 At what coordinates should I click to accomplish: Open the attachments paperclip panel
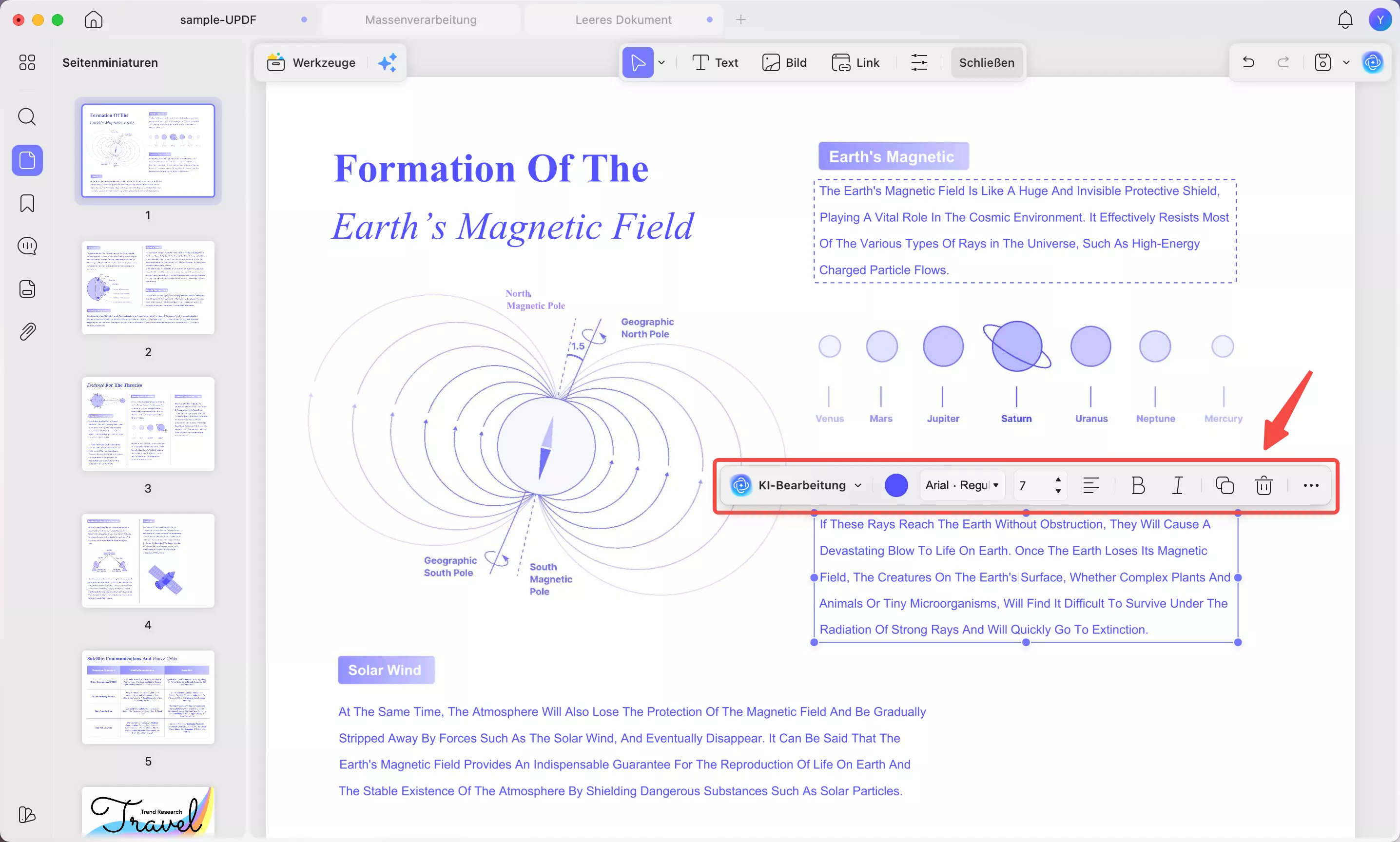[27, 331]
